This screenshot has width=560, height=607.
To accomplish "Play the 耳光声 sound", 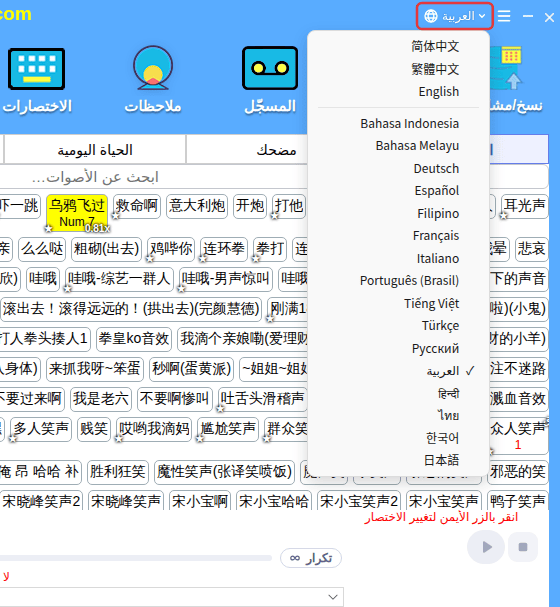I will click(524, 206).
